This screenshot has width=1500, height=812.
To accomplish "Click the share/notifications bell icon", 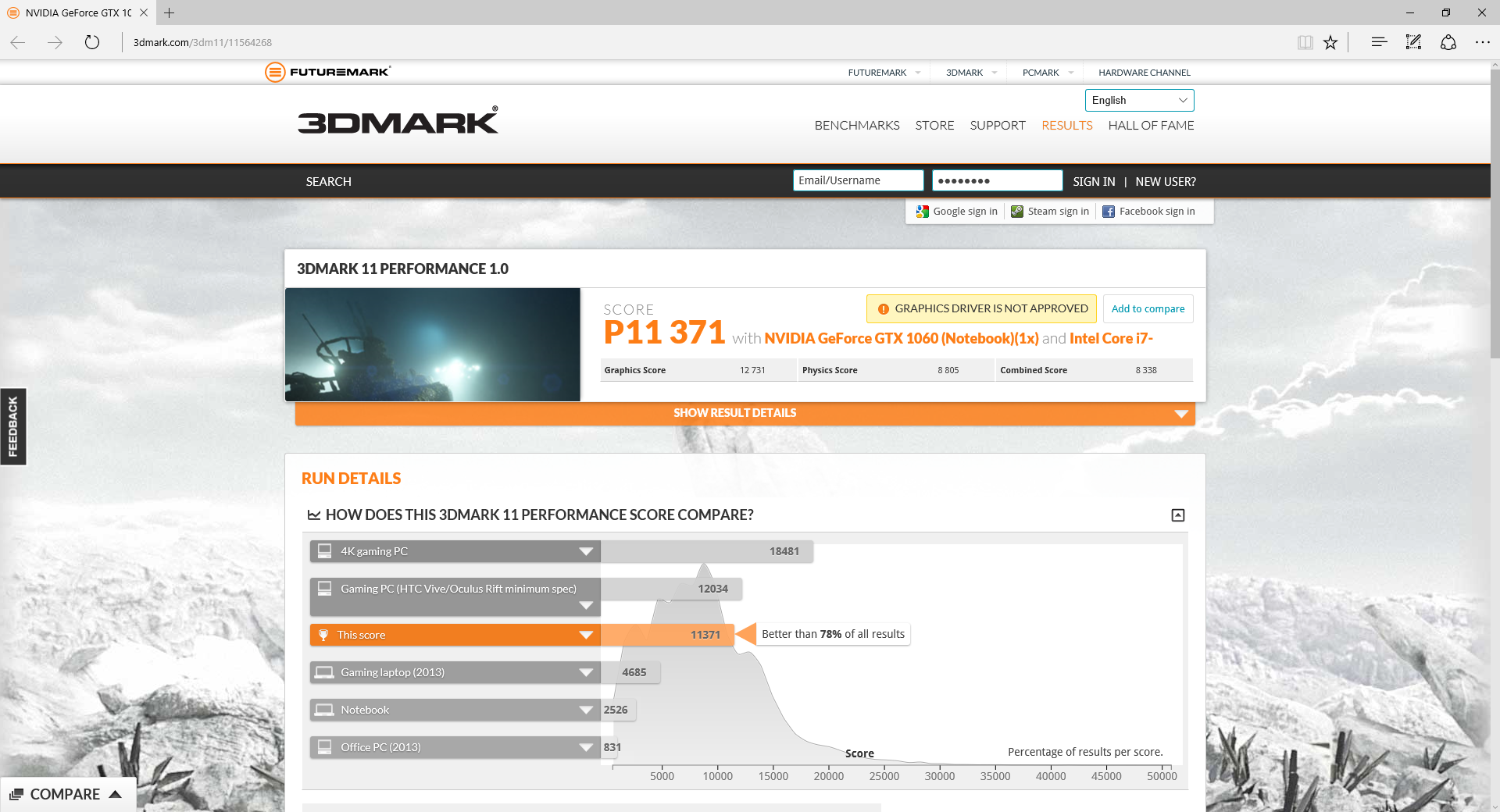I will click(x=1448, y=42).
